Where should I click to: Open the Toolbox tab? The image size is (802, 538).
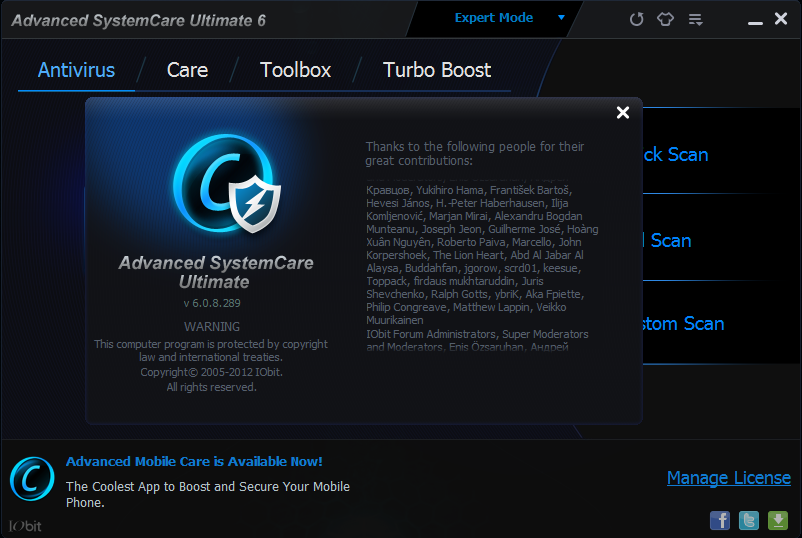click(x=296, y=70)
